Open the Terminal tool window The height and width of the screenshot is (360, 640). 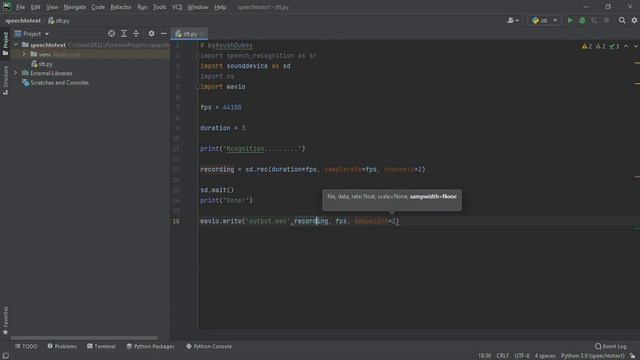pyautogui.click(x=101, y=346)
